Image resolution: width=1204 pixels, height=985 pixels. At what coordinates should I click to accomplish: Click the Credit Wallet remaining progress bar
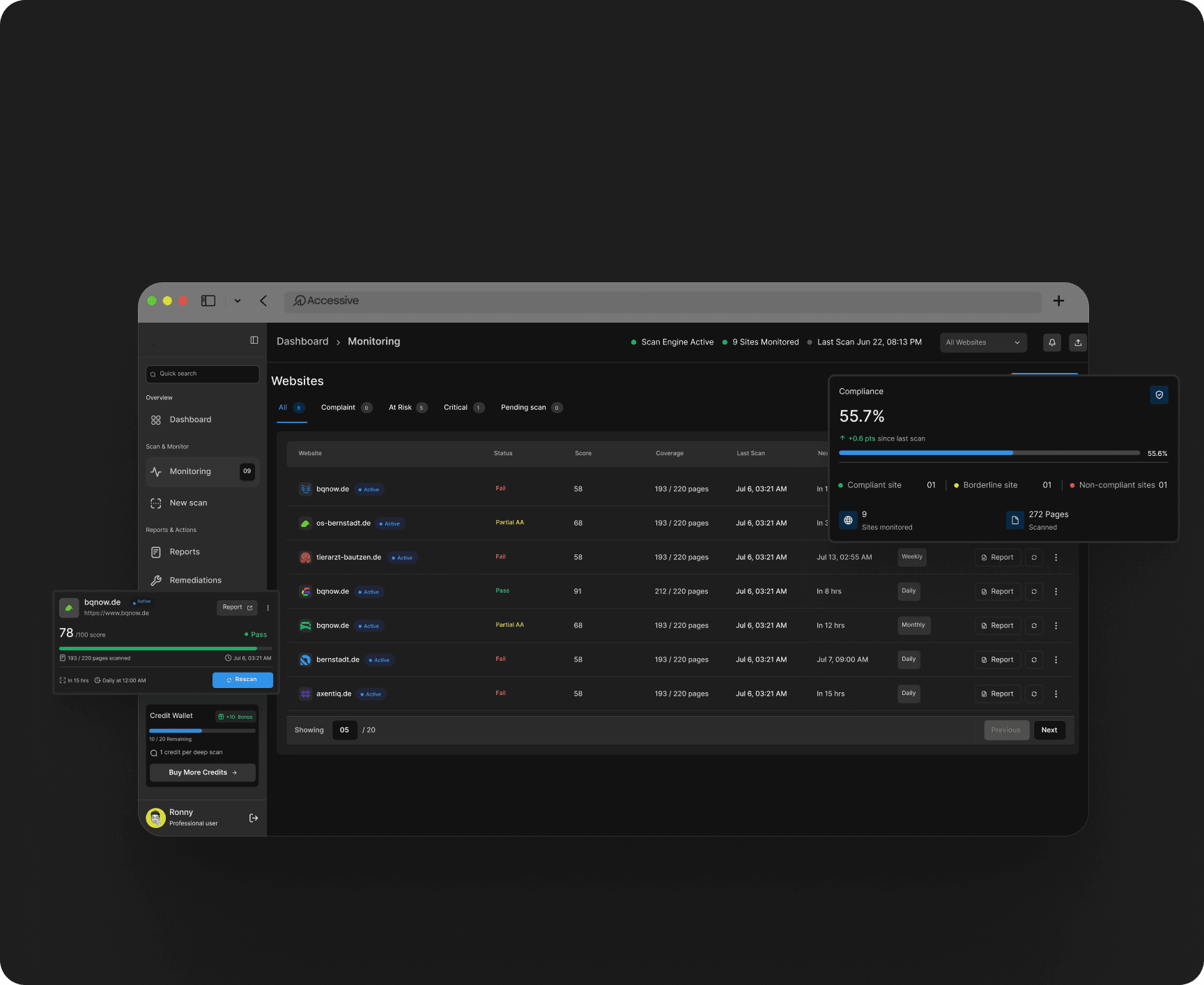(x=202, y=731)
